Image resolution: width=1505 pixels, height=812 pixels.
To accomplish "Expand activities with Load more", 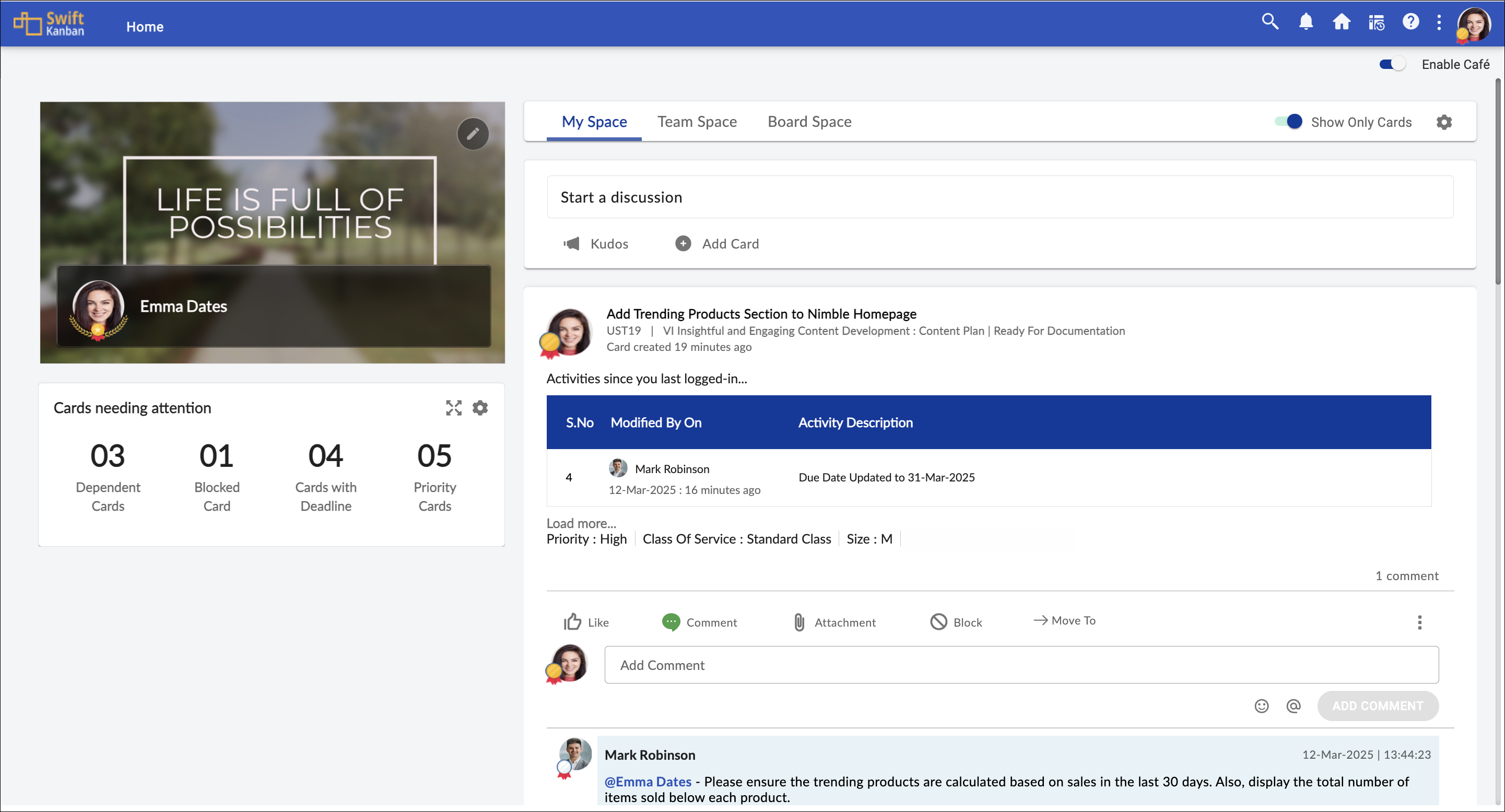I will point(581,523).
